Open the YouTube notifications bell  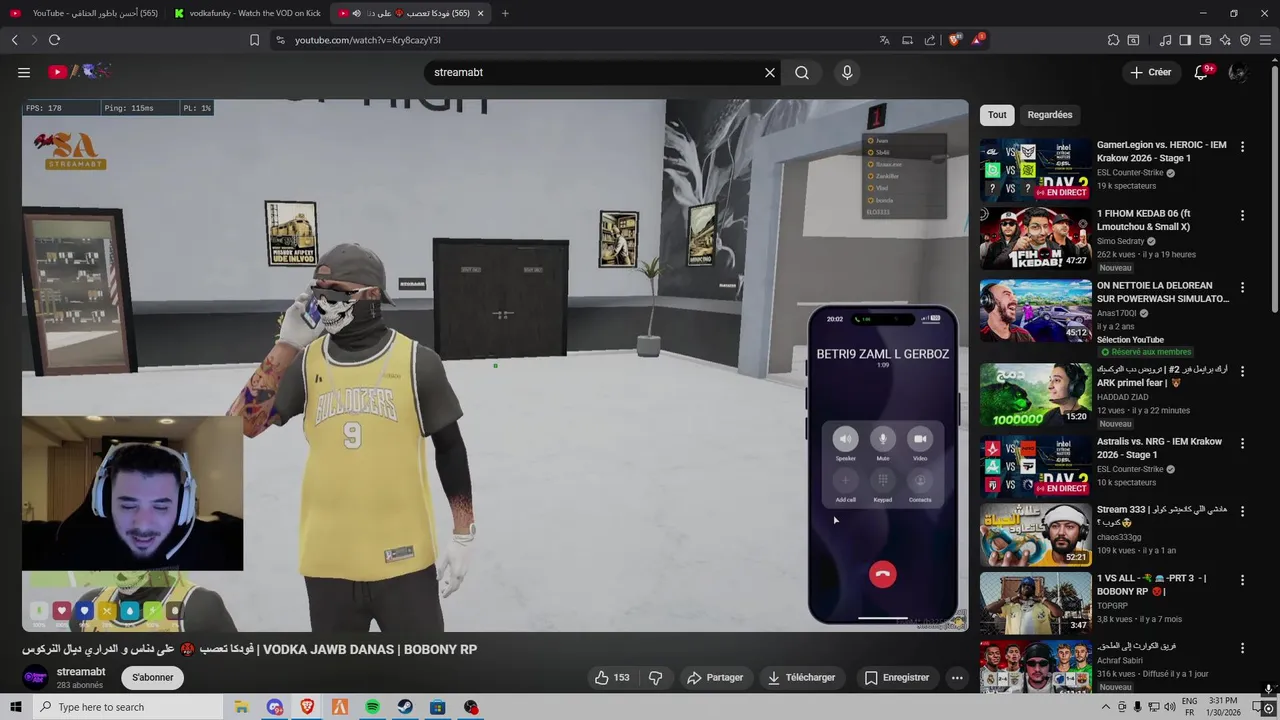point(1202,72)
